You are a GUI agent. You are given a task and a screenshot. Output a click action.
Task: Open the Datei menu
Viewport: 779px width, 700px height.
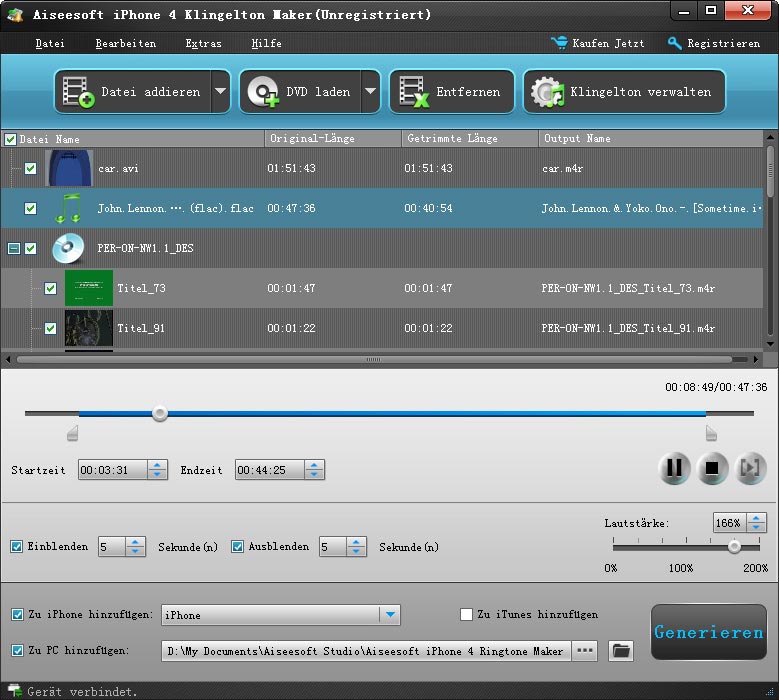[50, 43]
